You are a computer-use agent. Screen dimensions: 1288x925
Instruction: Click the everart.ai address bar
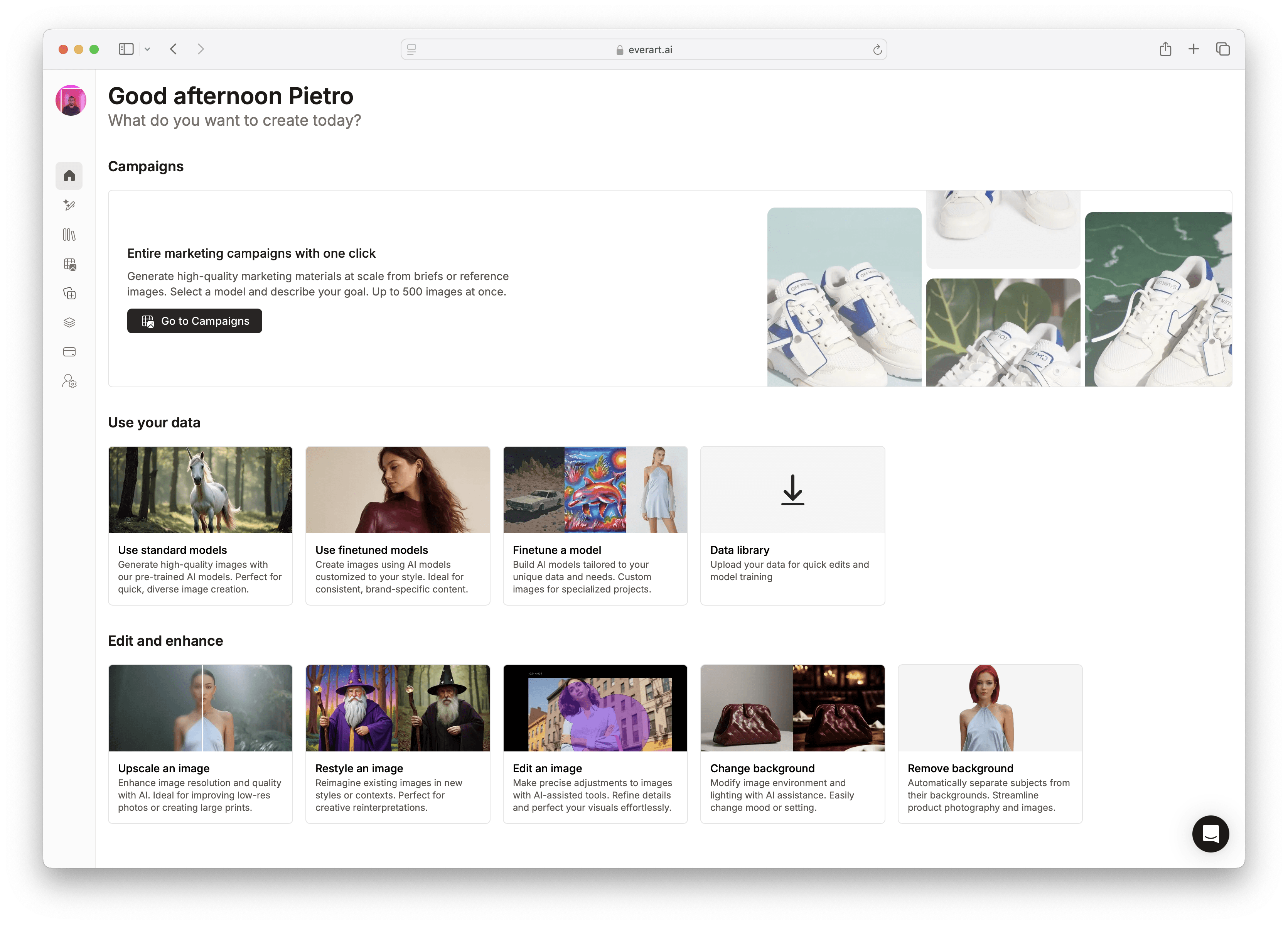point(644,50)
